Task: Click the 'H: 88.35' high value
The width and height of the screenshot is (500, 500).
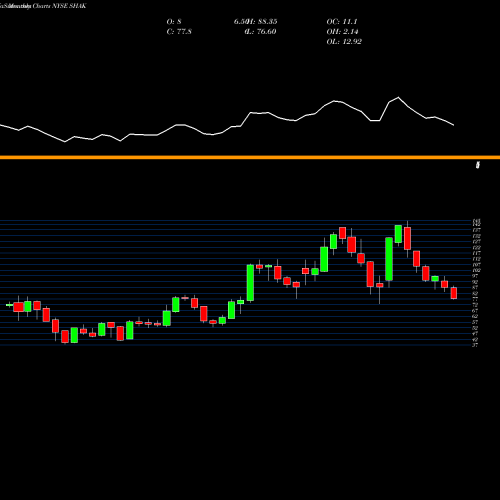Action: pos(263,22)
